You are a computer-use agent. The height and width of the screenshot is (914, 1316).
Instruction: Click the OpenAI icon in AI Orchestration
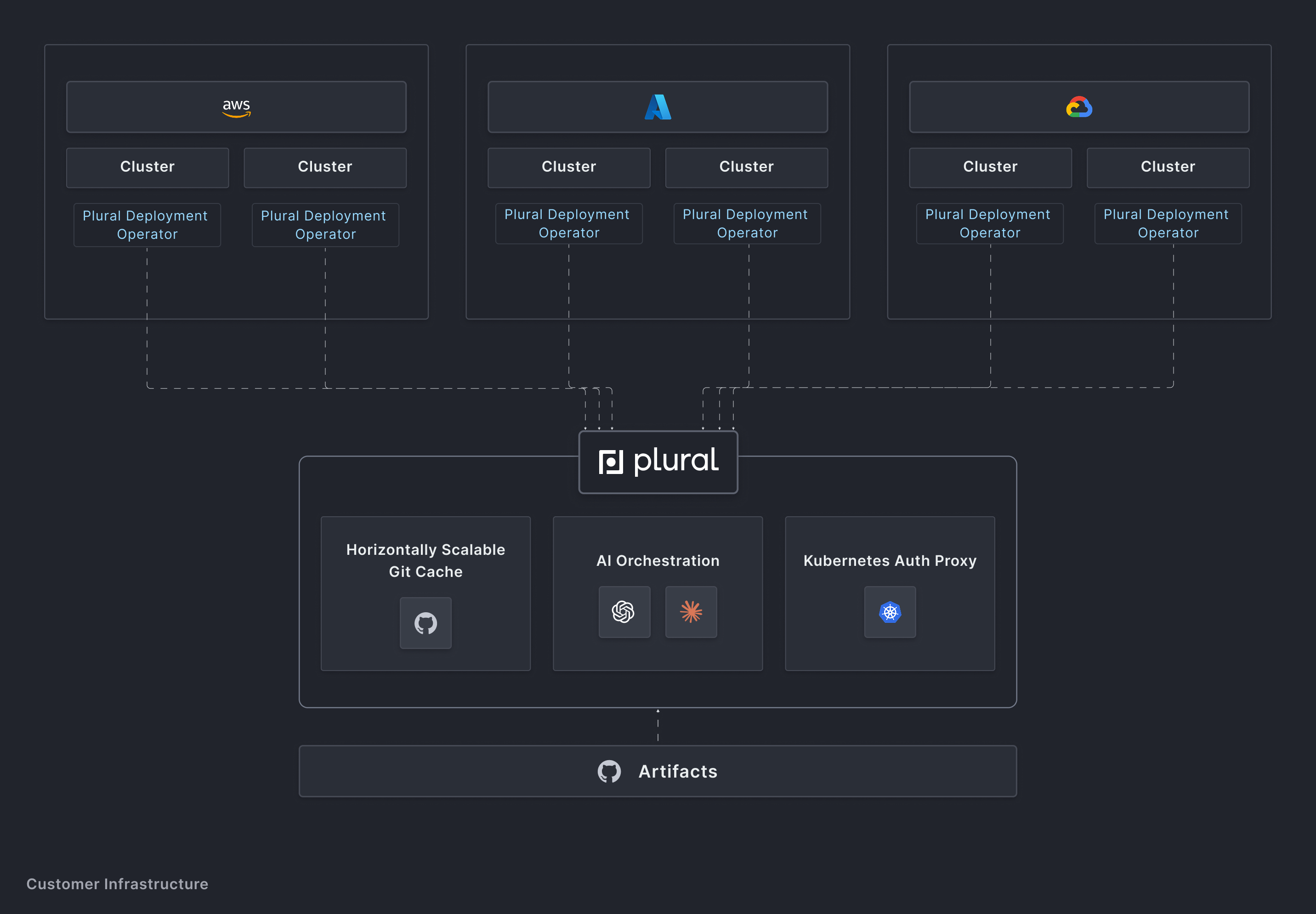point(624,612)
